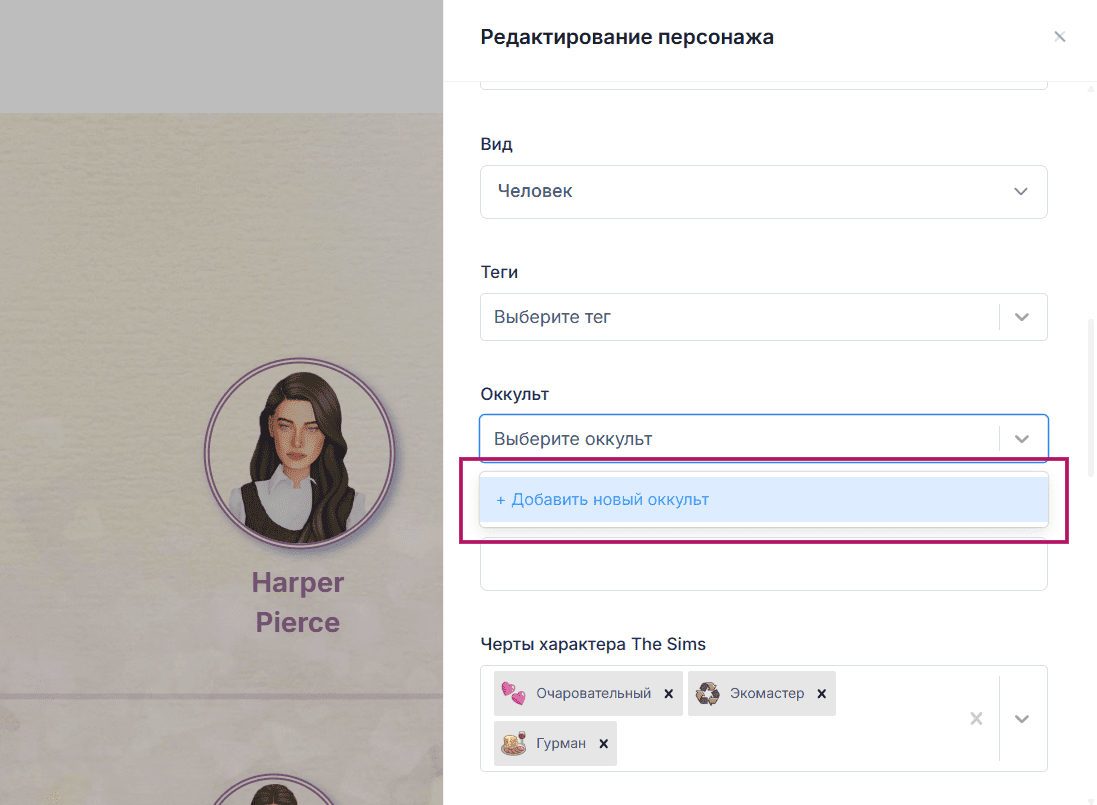Close the character editing panel
The height and width of the screenshot is (805, 1097).
(x=1059, y=36)
